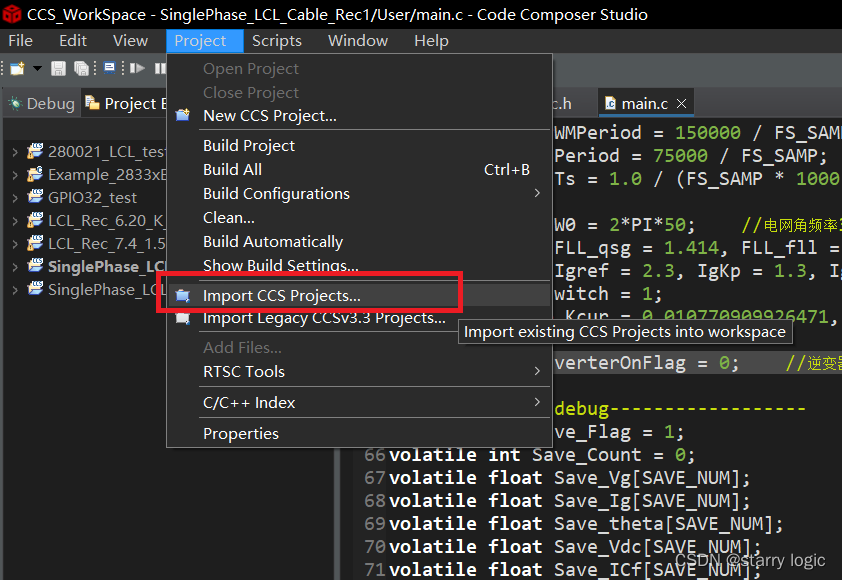Image resolution: width=842 pixels, height=580 pixels.
Task: Switch to the Debug view tab
Action: (x=42, y=103)
